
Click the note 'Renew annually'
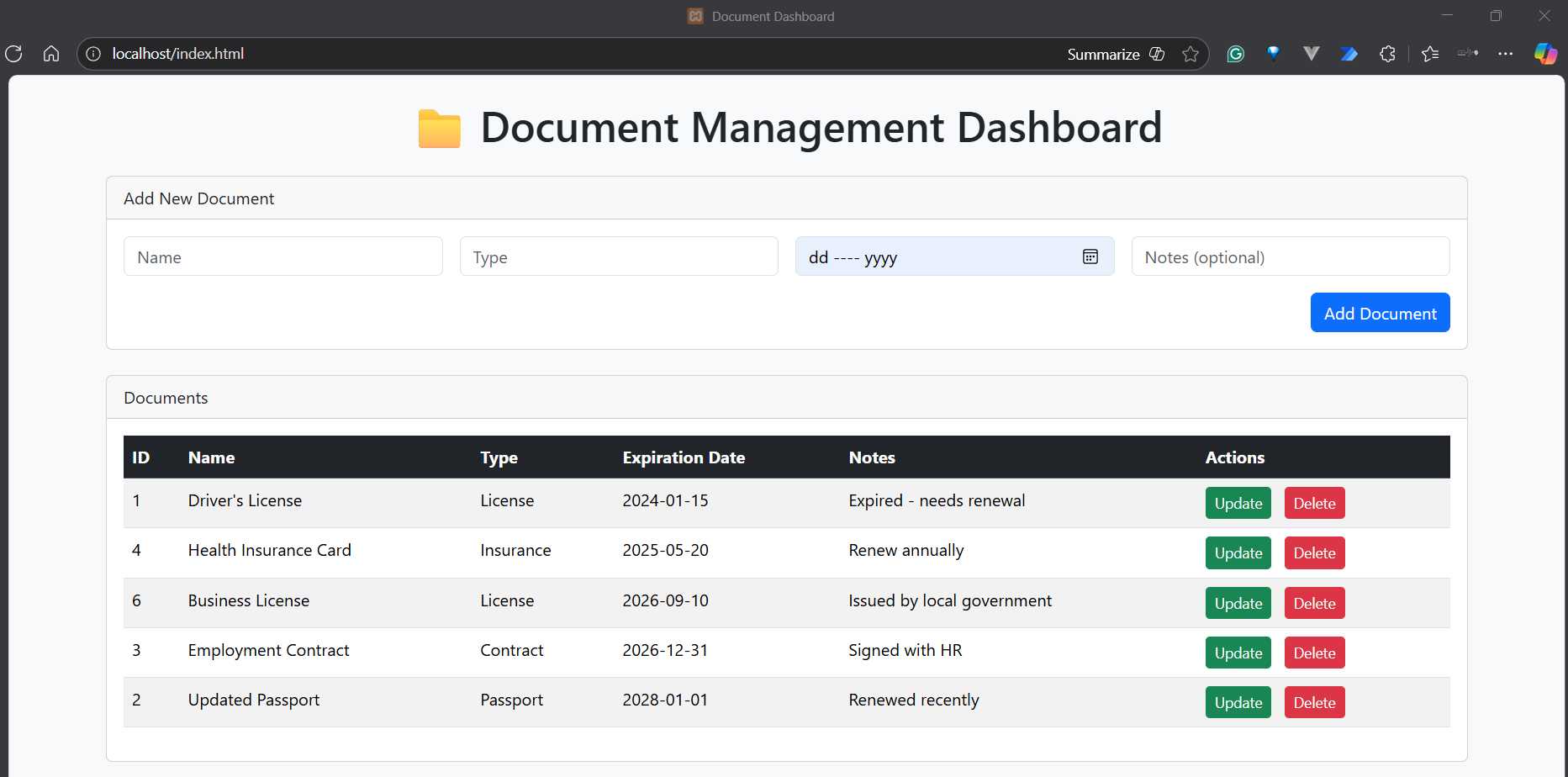point(906,550)
